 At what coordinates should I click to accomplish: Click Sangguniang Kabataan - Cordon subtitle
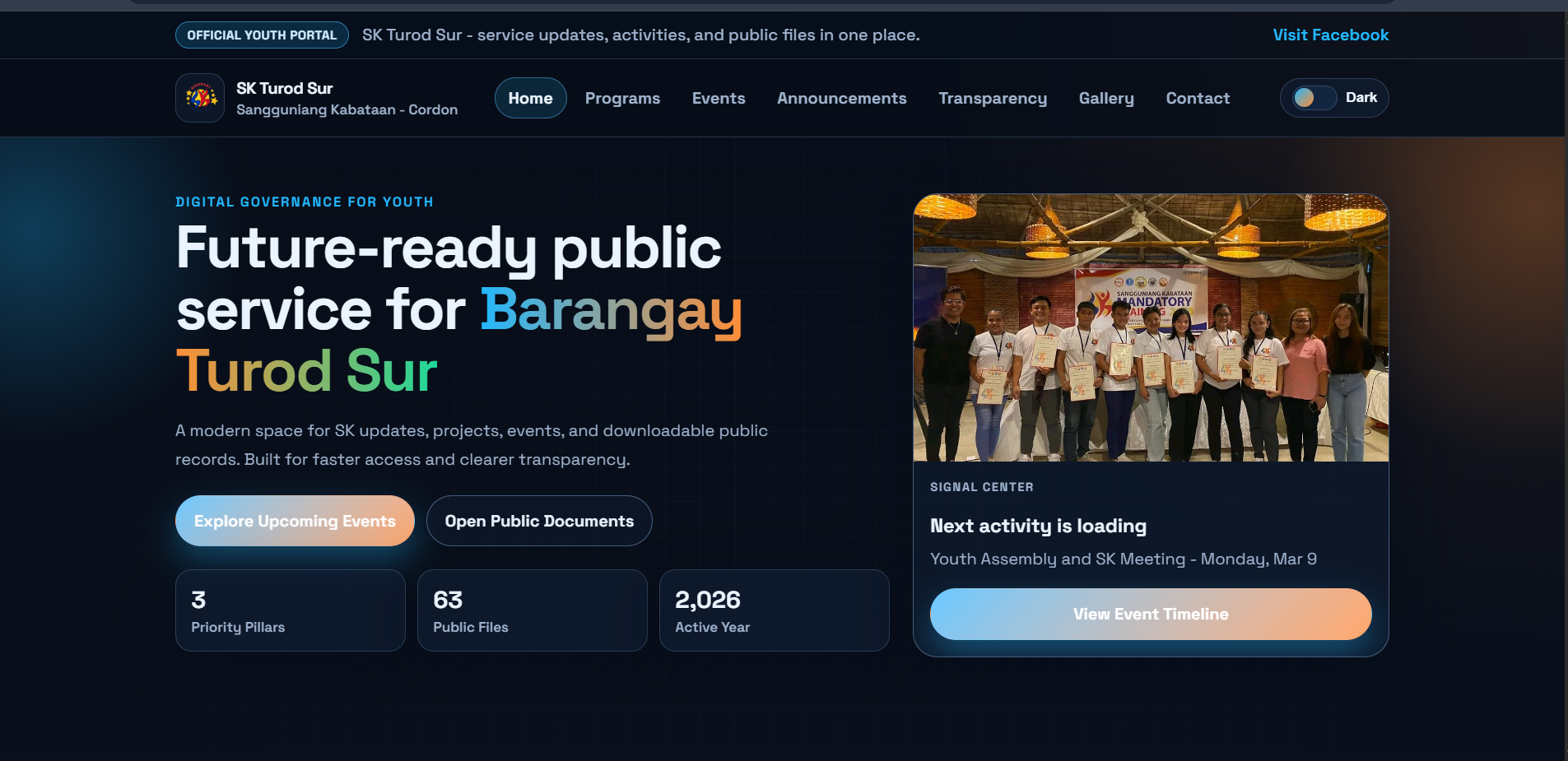click(x=347, y=109)
